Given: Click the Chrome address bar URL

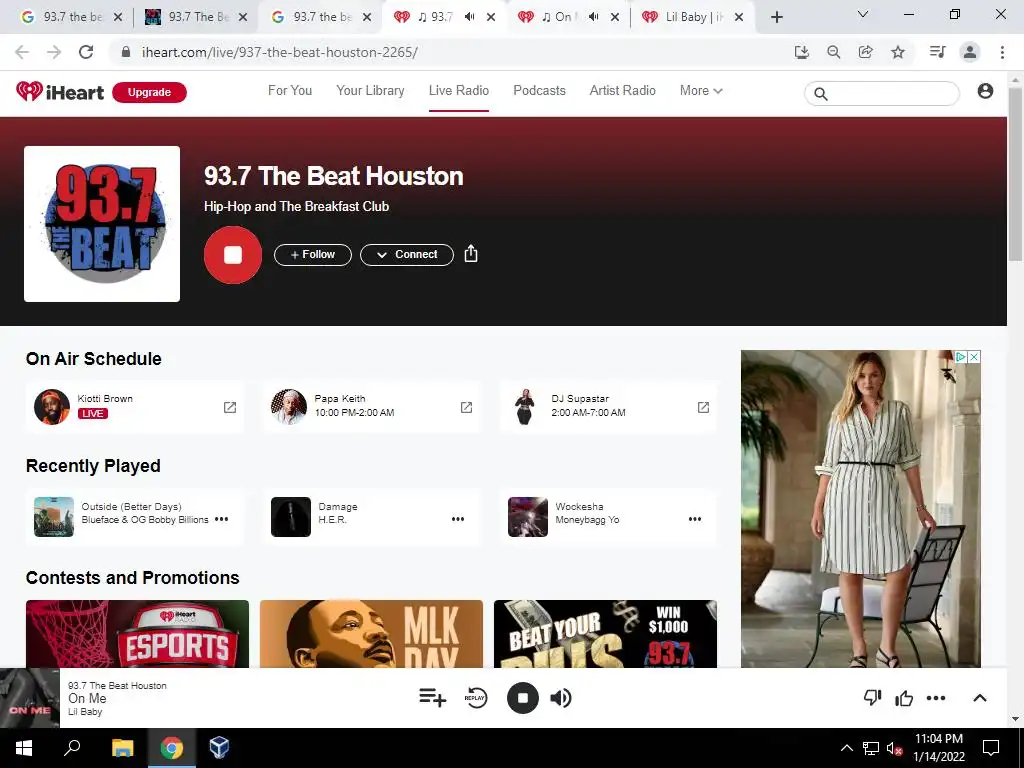Looking at the screenshot, I should [280, 52].
